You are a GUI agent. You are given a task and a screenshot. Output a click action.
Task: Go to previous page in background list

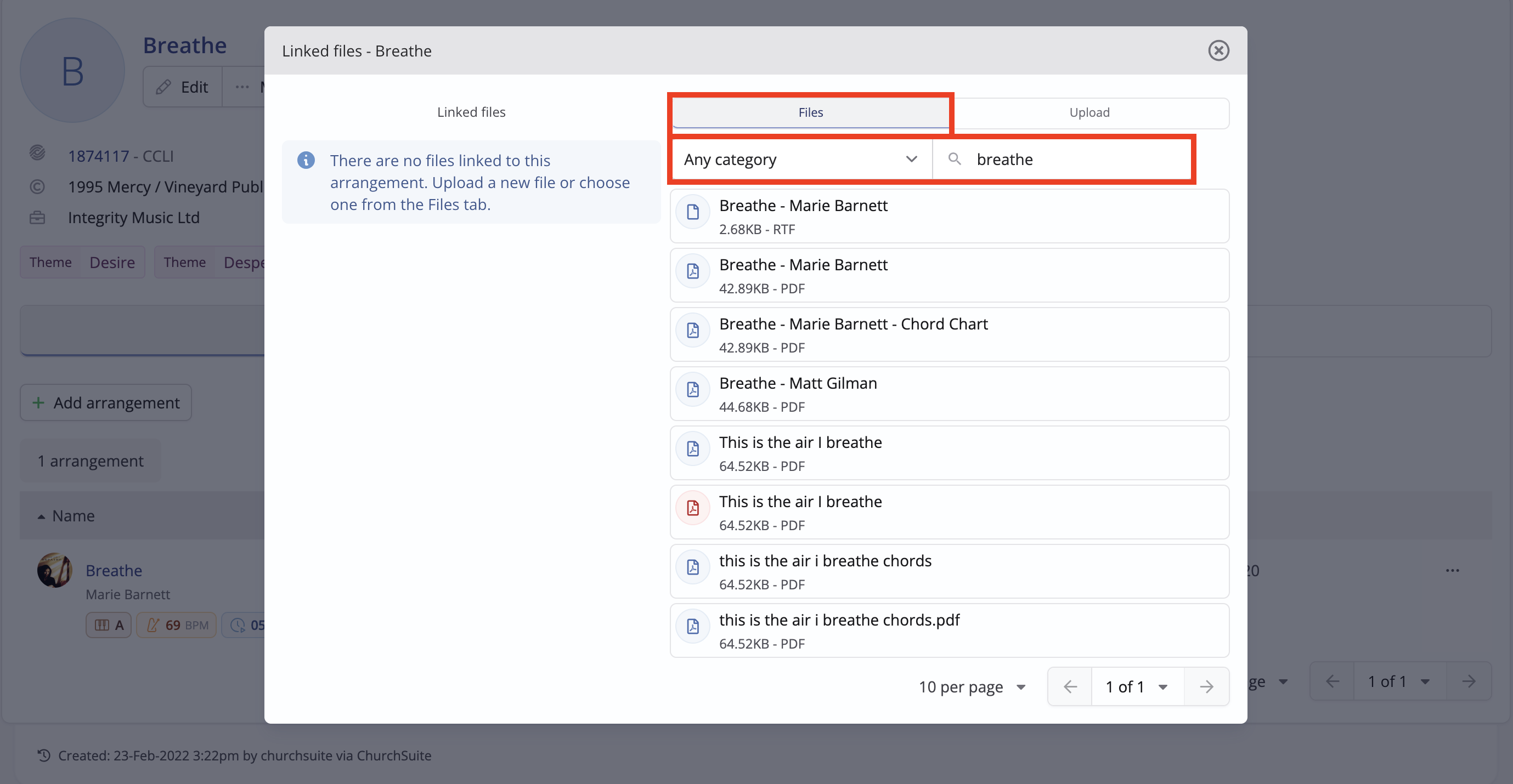pos(1332,681)
